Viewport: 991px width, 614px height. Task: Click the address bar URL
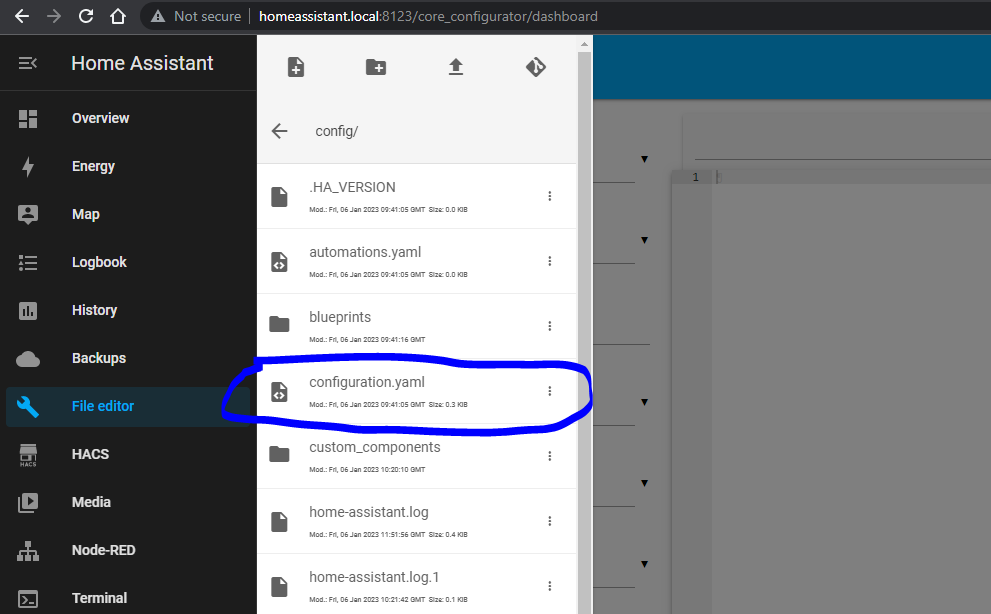[428, 16]
